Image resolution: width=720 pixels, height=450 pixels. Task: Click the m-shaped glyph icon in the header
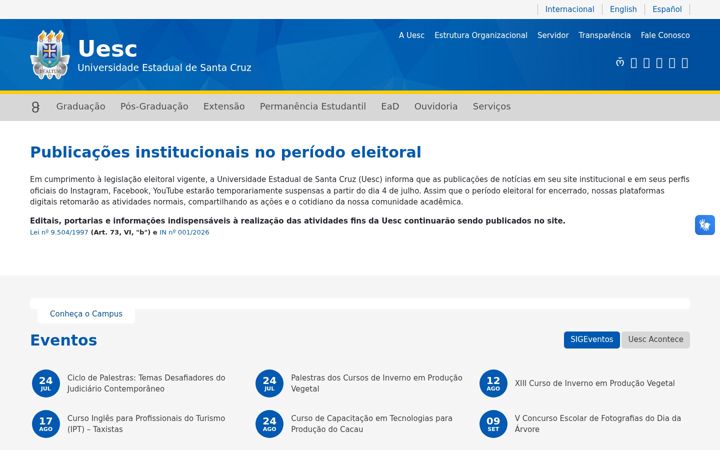point(620,62)
